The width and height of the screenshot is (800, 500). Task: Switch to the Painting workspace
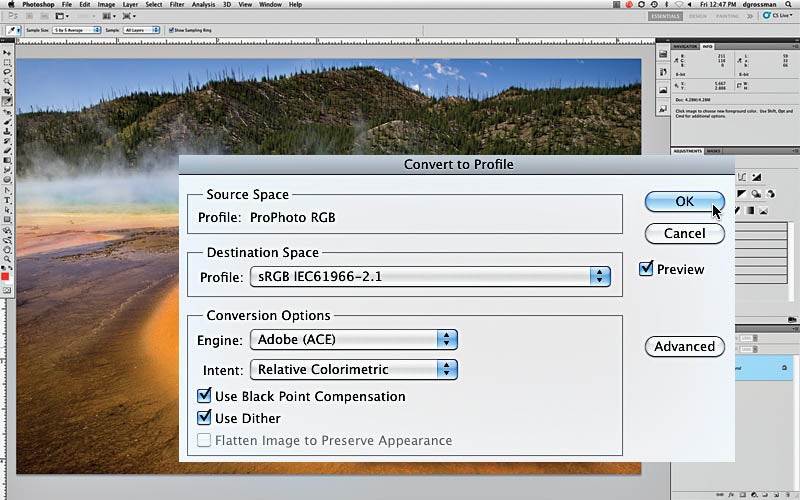click(727, 16)
